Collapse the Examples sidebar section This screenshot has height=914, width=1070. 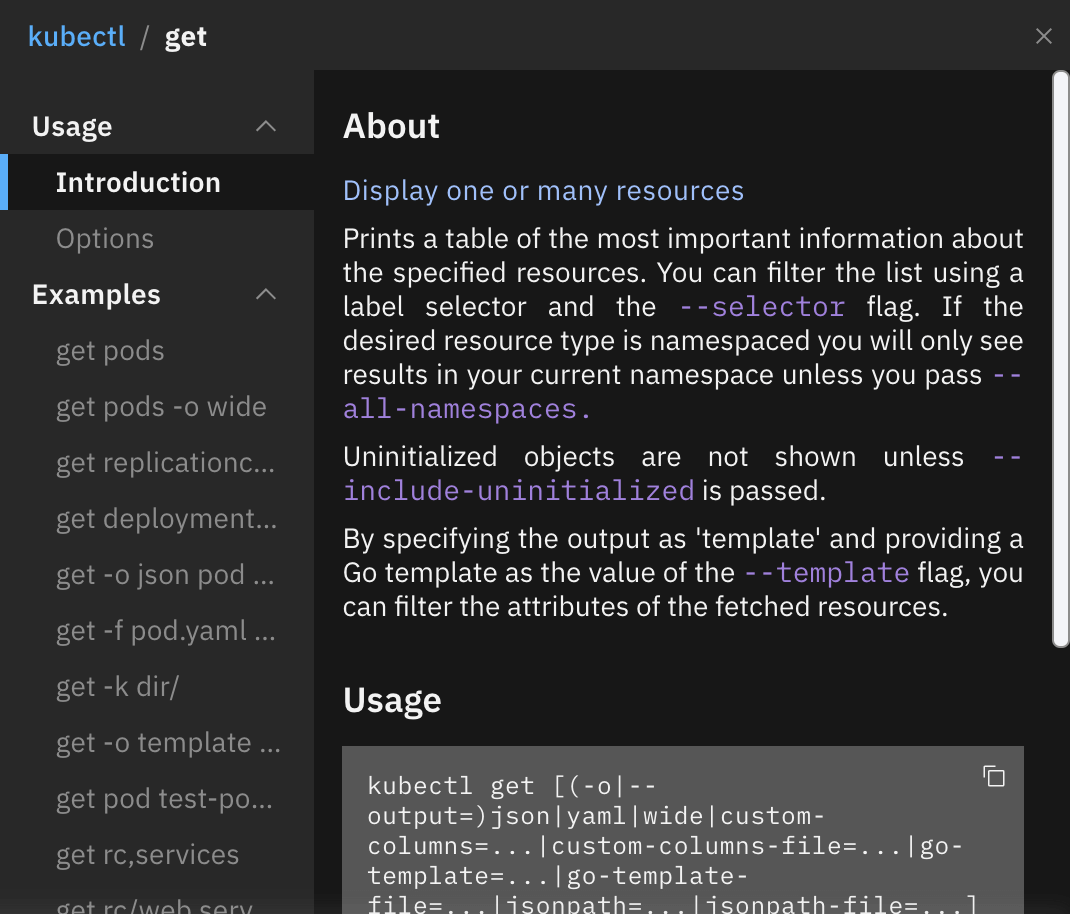point(265,294)
